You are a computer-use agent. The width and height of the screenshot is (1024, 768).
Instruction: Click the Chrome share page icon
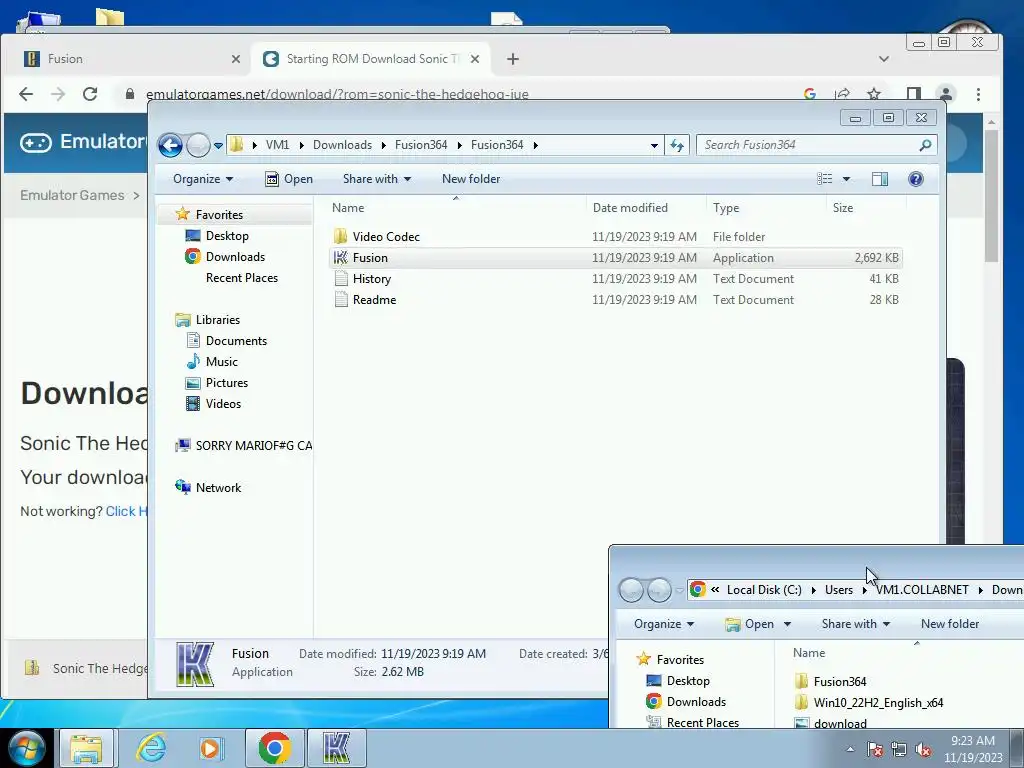pos(842,94)
